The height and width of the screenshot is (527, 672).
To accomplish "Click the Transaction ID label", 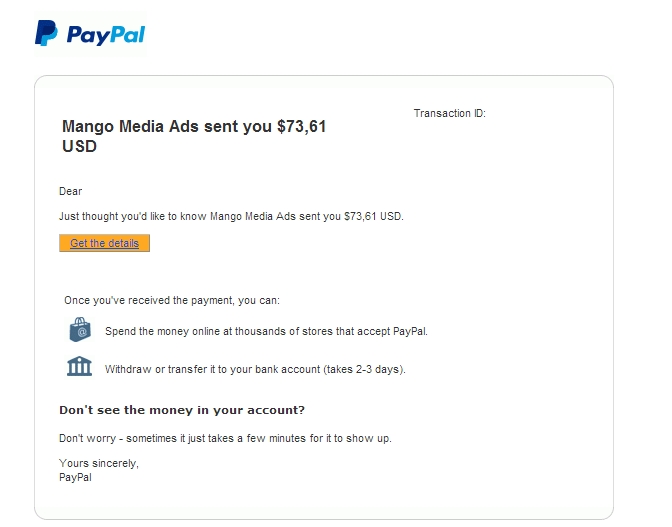I will (x=450, y=114).
